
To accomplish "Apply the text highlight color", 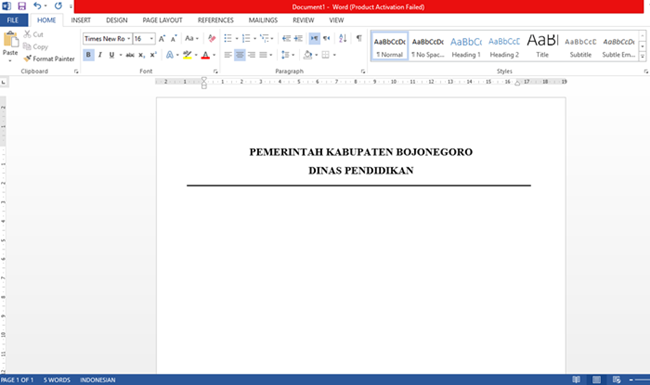I will click(x=187, y=55).
